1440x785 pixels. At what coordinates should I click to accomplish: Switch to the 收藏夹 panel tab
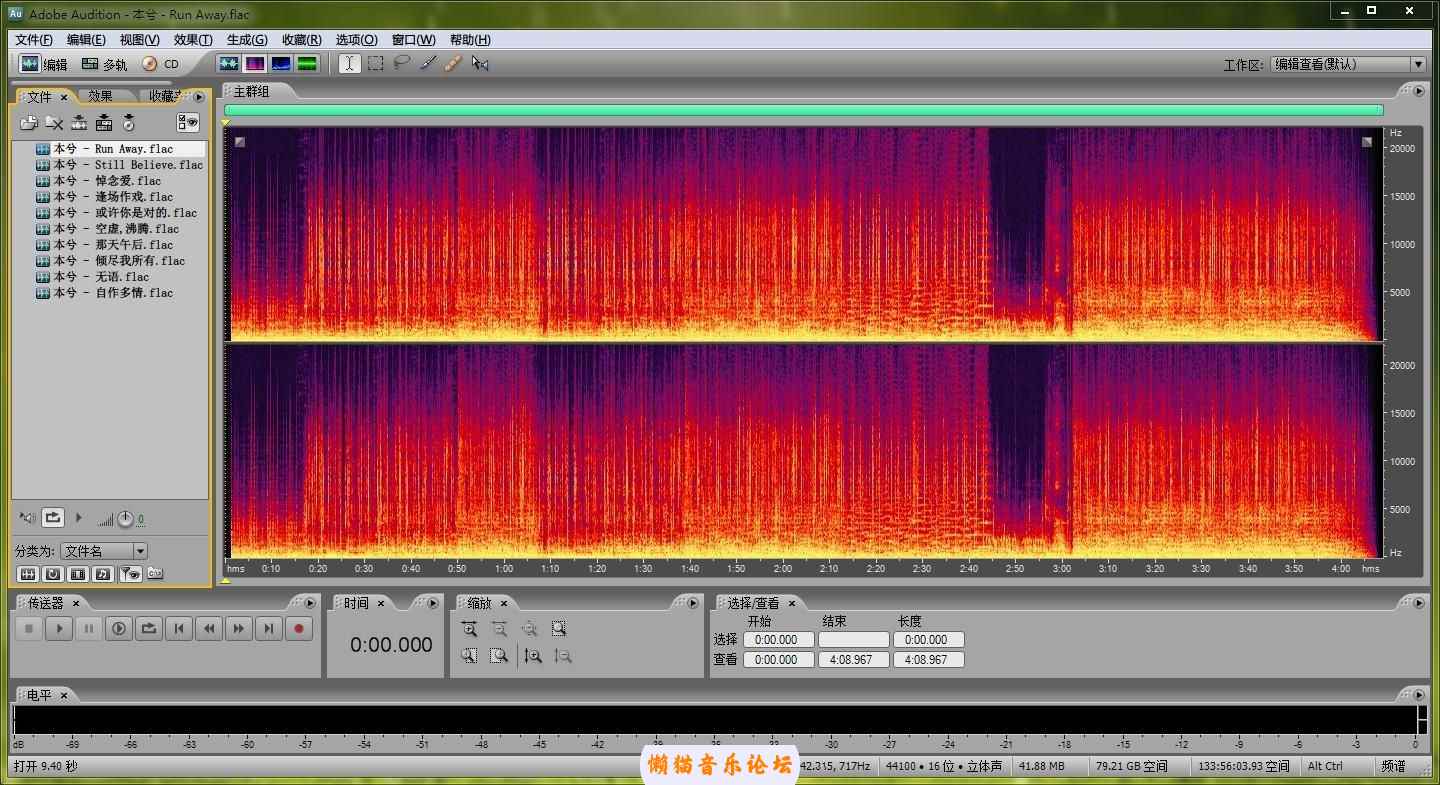[x=162, y=96]
